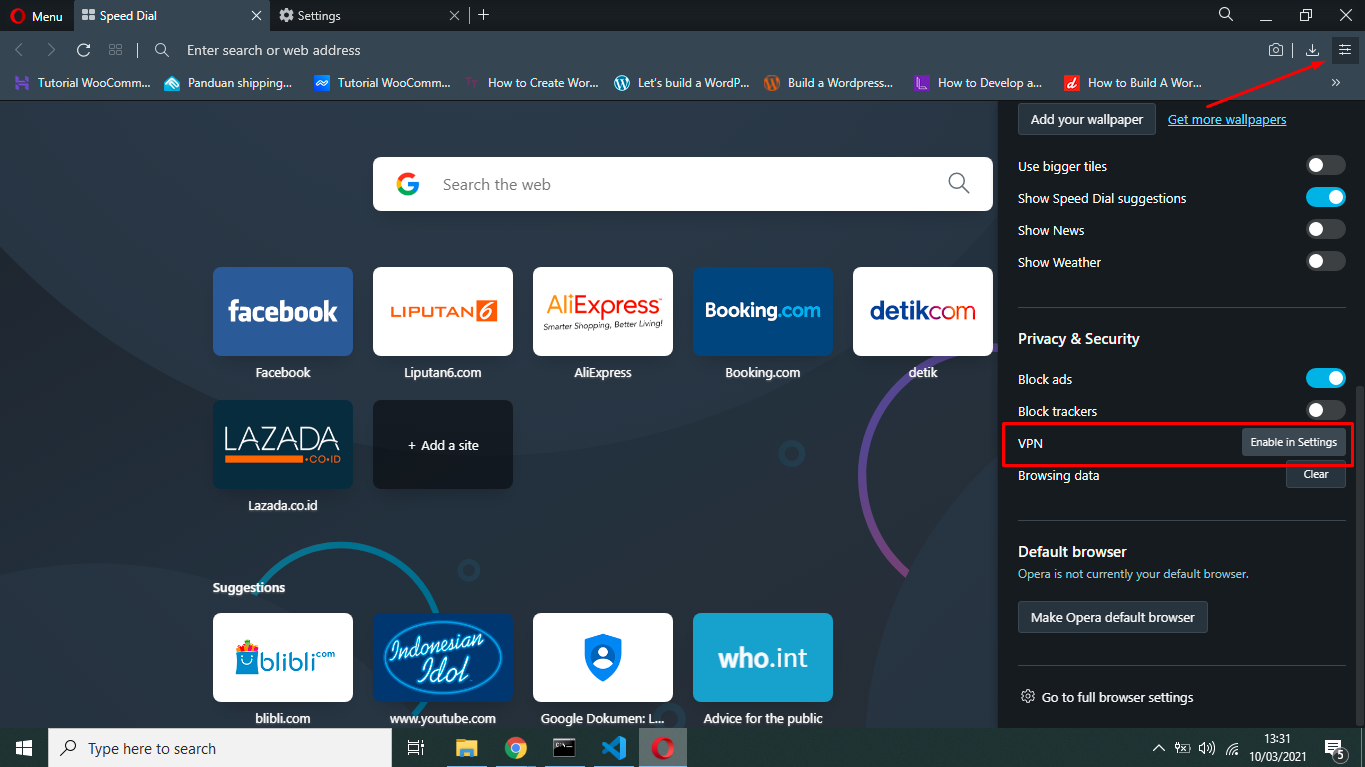Click the Google search box
Viewport: 1365px width, 767px height.
click(x=683, y=184)
